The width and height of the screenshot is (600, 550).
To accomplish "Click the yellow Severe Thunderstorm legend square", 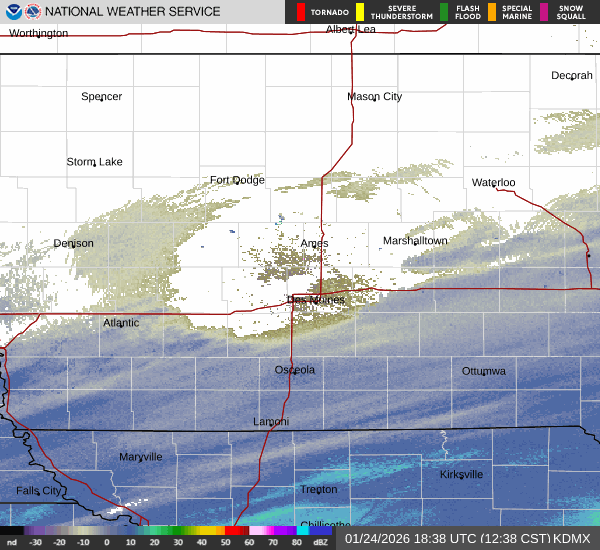I will pyautogui.click(x=359, y=12).
